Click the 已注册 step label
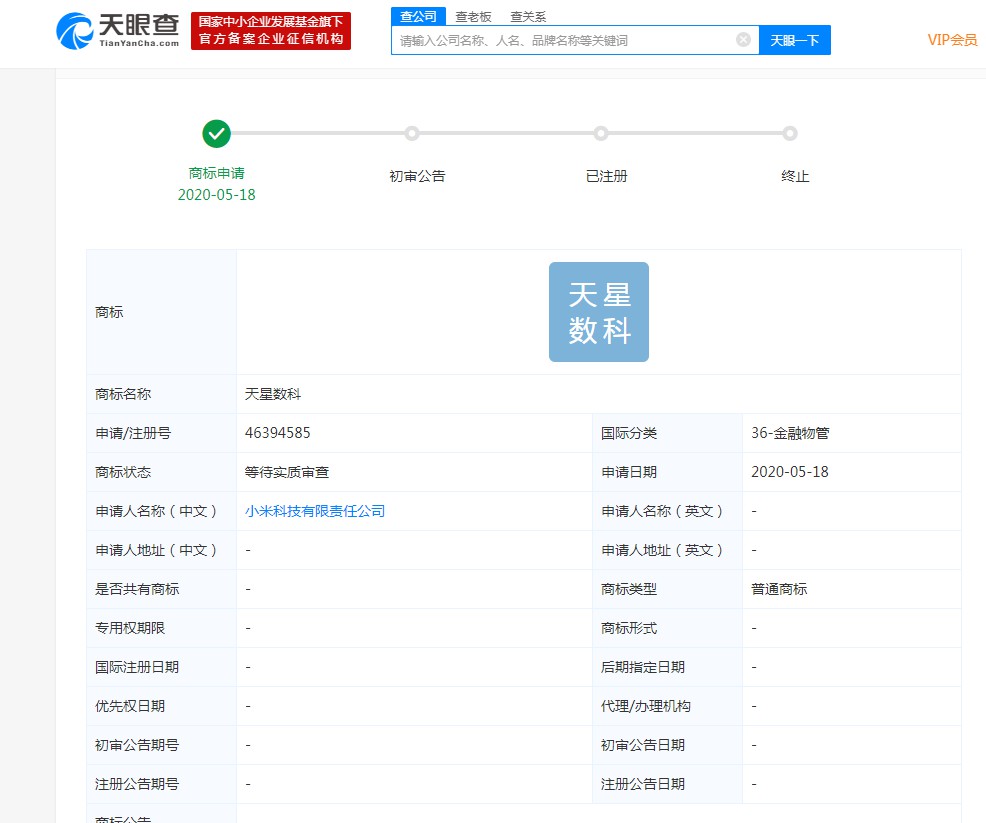This screenshot has height=823, width=986. (x=606, y=176)
